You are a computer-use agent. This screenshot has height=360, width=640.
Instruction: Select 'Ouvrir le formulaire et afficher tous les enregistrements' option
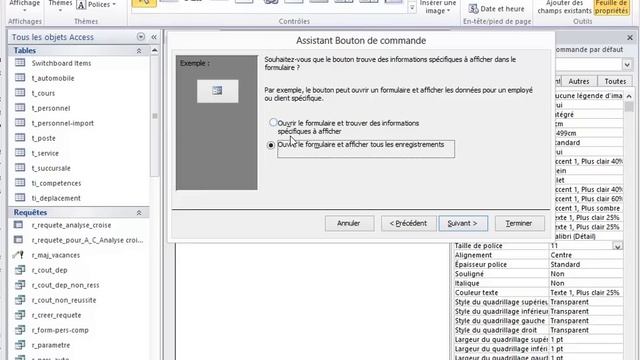(x=271, y=145)
